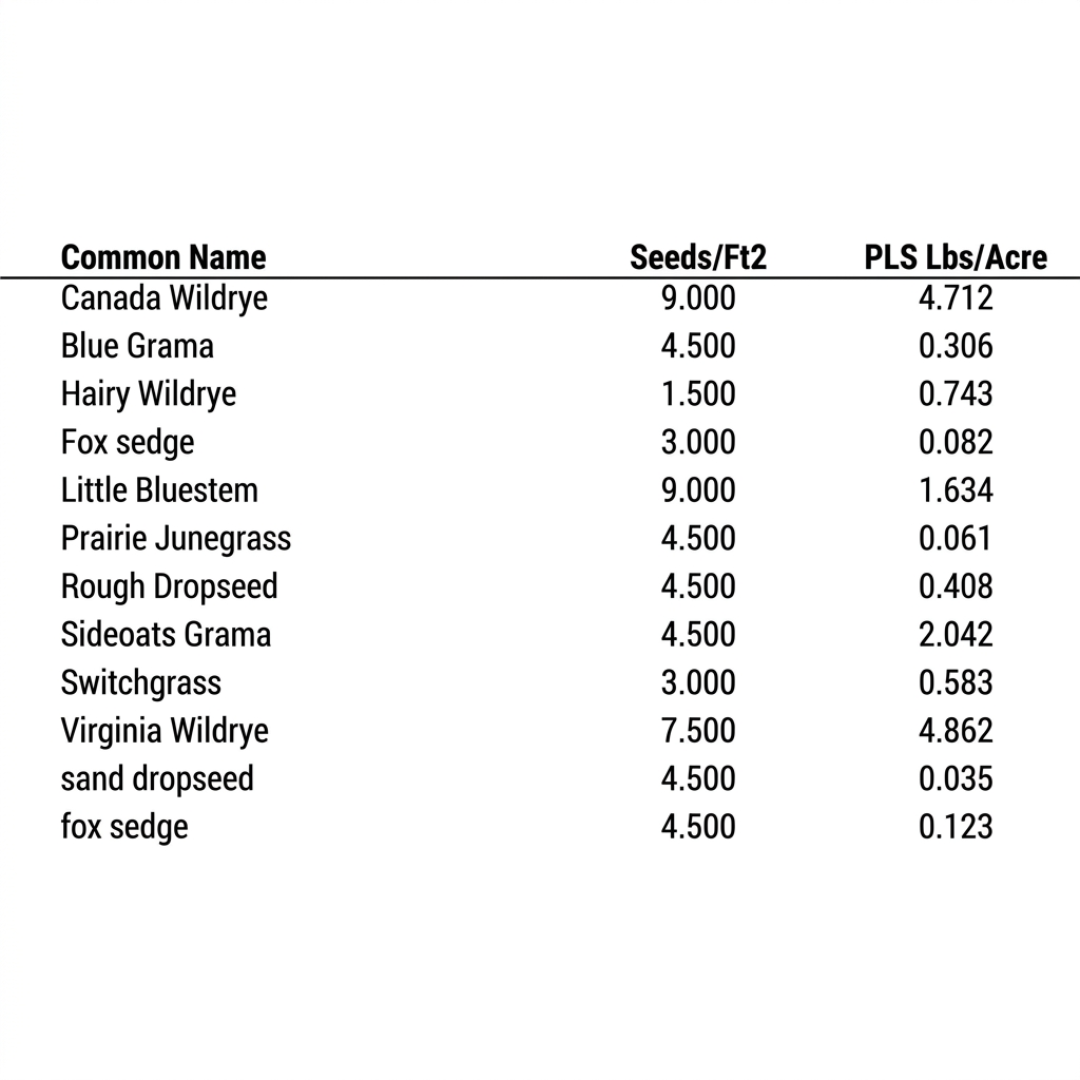Click the Common Name column header
This screenshot has width=1080, height=1080.
point(163,257)
